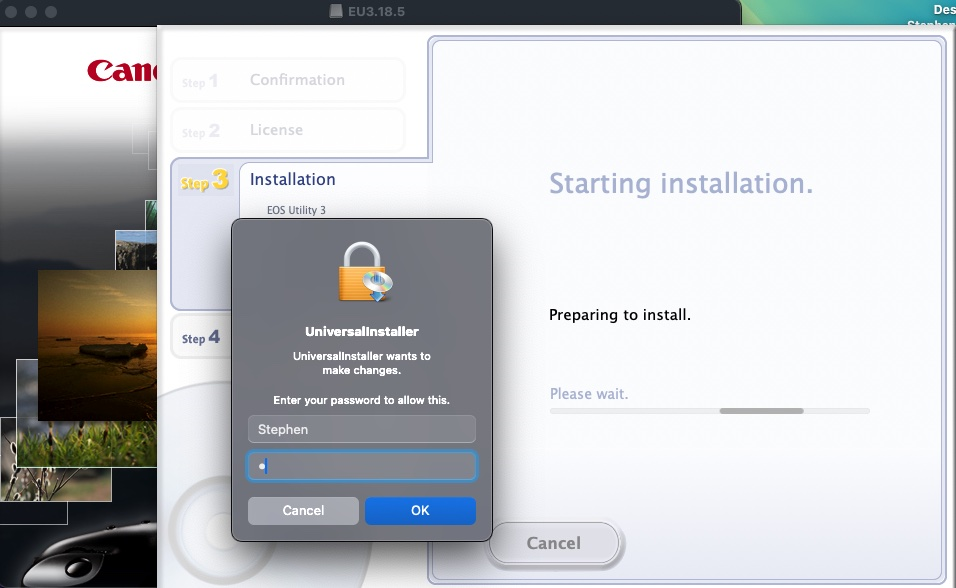The height and width of the screenshot is (588, 956).
Task: Click the padlock icon in the password dialog
Action: 362,272
